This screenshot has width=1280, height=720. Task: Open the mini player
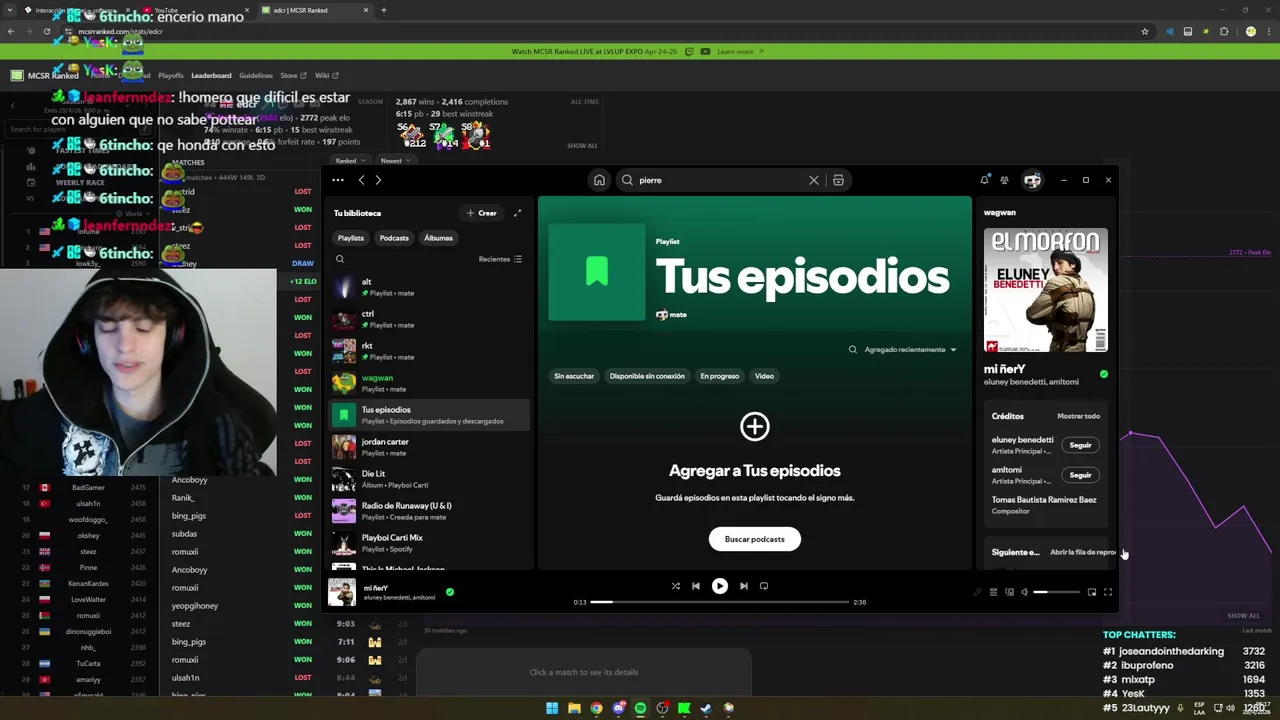[x=1092, y=592]
